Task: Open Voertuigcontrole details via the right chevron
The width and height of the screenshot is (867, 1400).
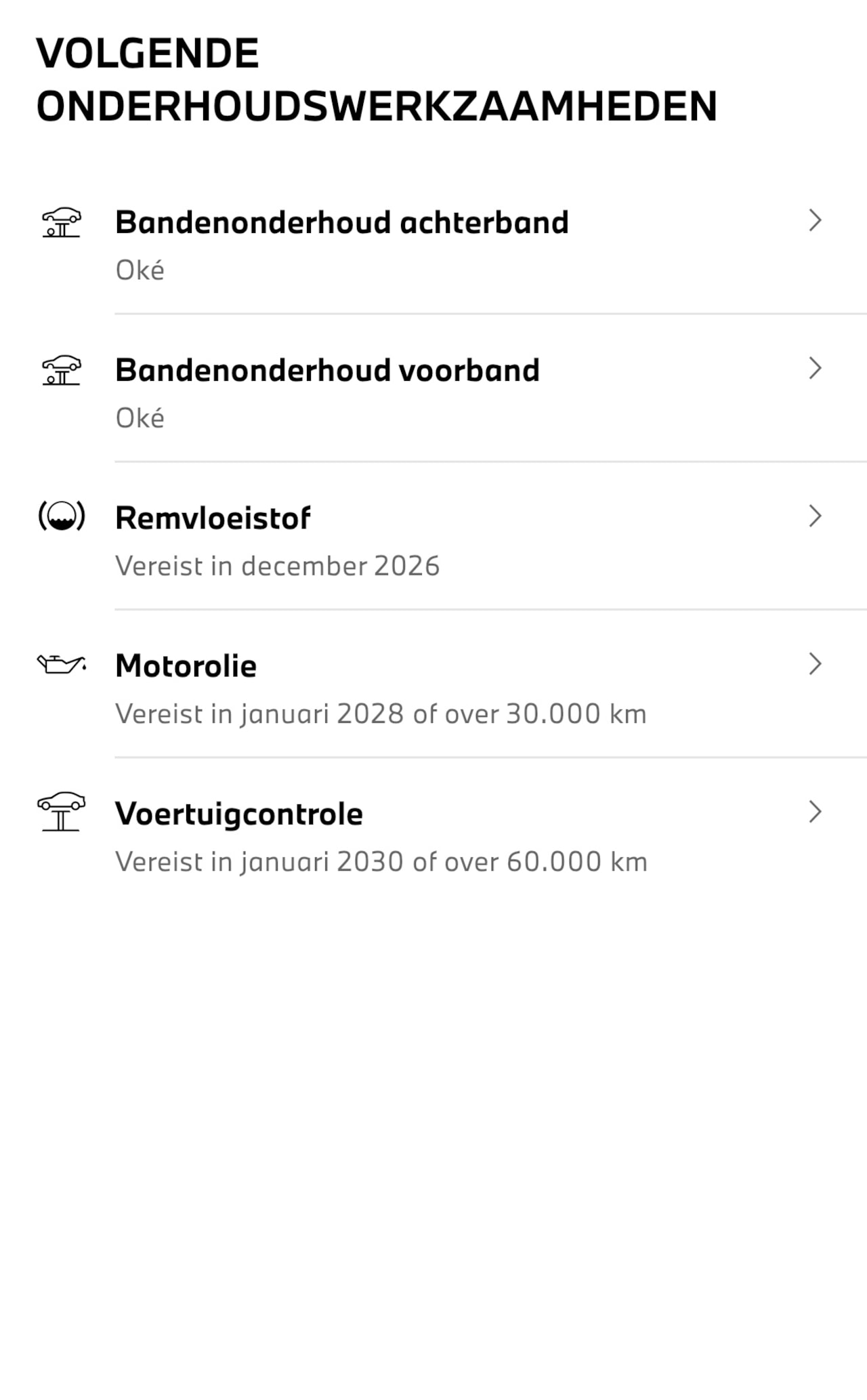Action: [x=815, y=811]
